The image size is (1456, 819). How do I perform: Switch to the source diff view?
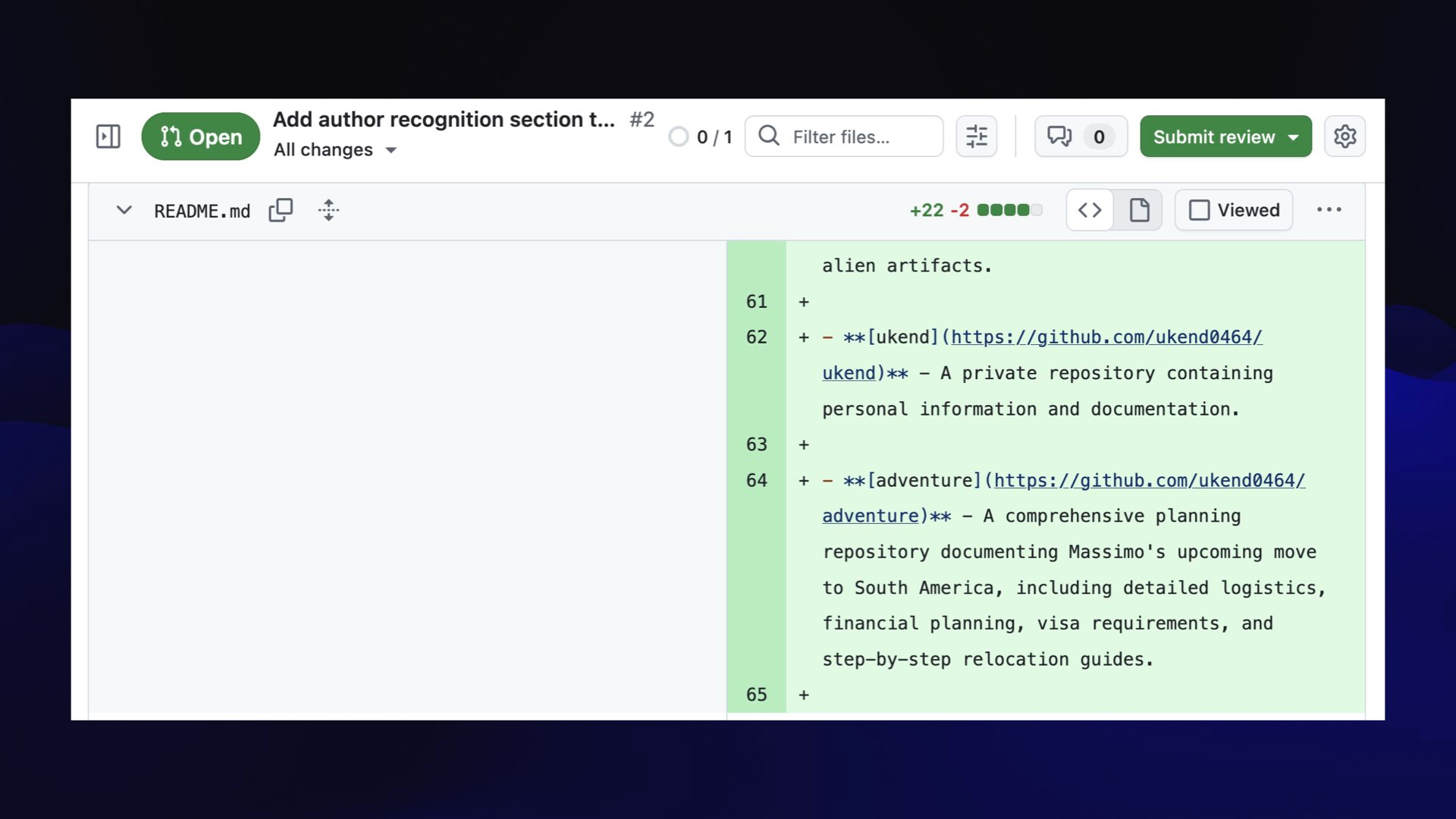coord(1090,210)
